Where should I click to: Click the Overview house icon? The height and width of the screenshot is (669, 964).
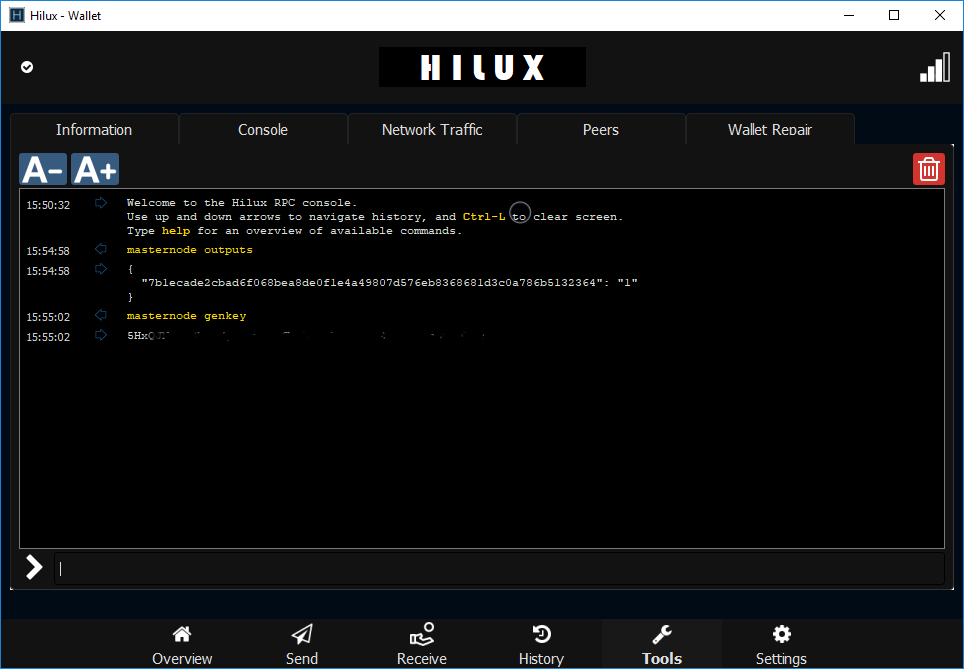click(x=182, y=633)
